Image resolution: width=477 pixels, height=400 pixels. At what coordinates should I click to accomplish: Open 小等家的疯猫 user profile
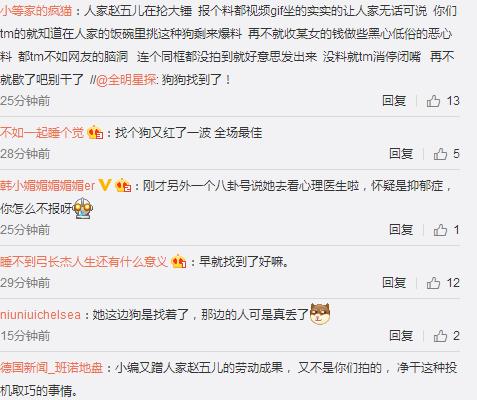click(x=36, y=11)
